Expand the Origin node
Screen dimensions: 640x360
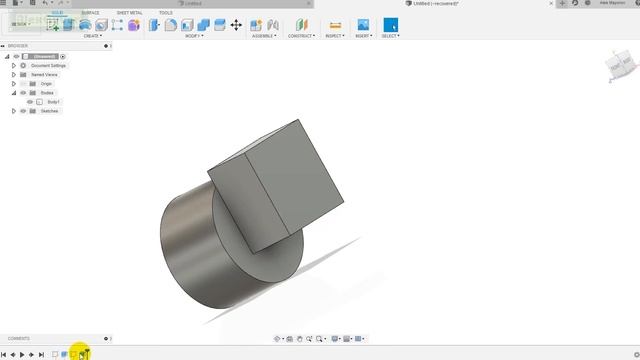[x=13, y=84]
